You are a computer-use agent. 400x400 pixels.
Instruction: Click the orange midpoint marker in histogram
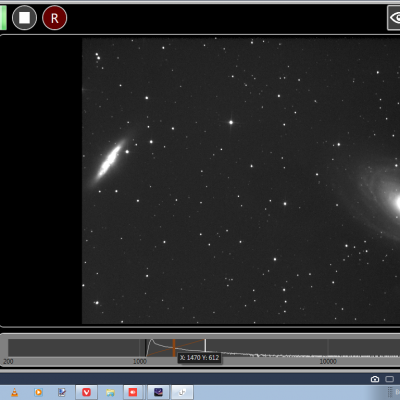pos(174,348)
